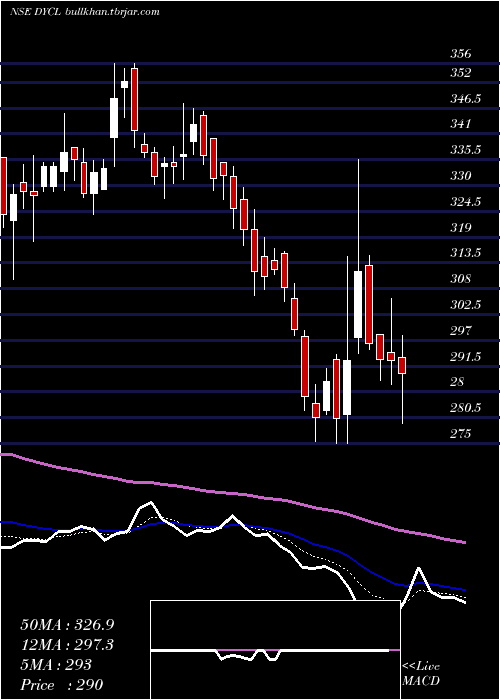Click the 346.5 price axis label
The height and width of the screenshot is (700, 500).
pos(465,99)
